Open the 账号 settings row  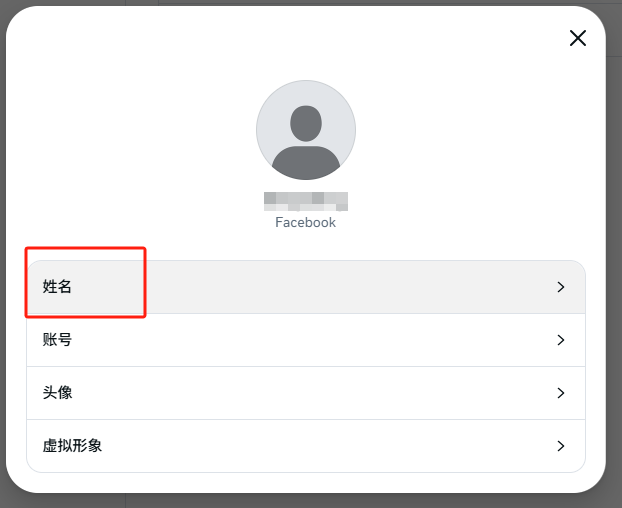pos(306,340)
